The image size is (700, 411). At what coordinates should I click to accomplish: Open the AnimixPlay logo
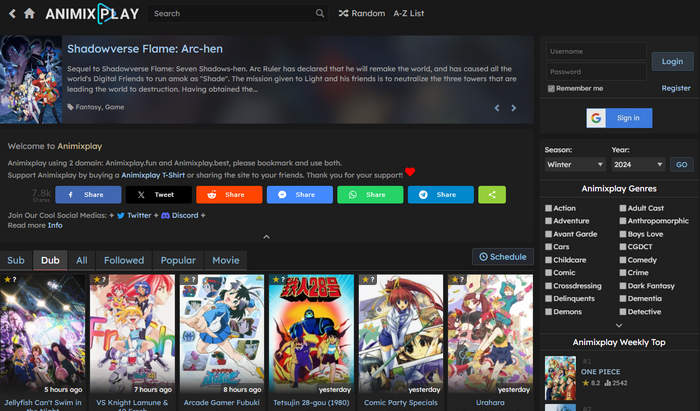(x=92, y=14)
